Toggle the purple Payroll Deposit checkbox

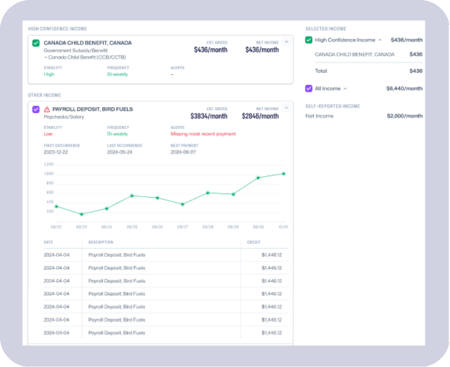(x=36, y=109)
